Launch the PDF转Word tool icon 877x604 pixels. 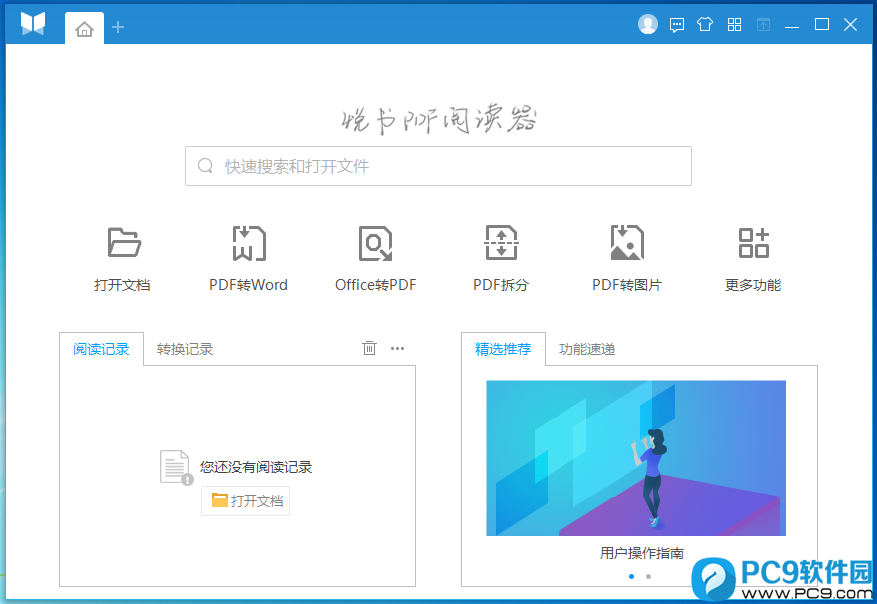(x=249, y=243)
